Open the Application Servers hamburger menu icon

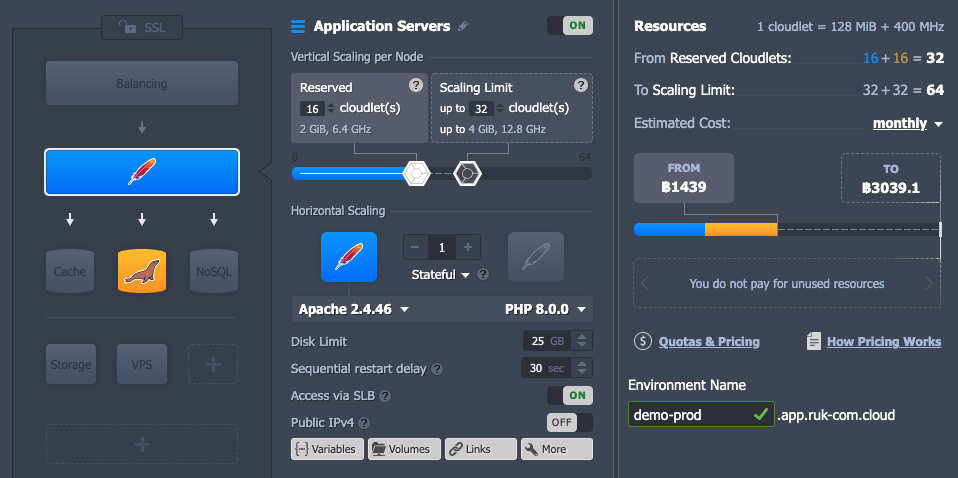click(298, 26)
